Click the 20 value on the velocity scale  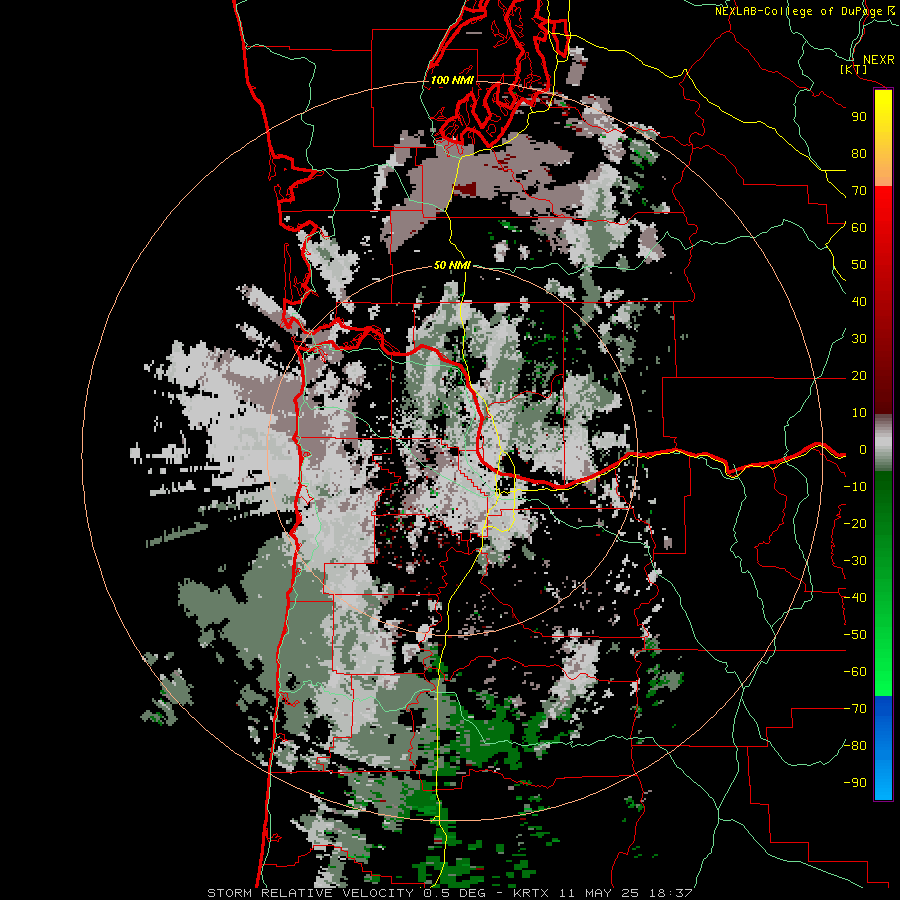pos(859,376)
